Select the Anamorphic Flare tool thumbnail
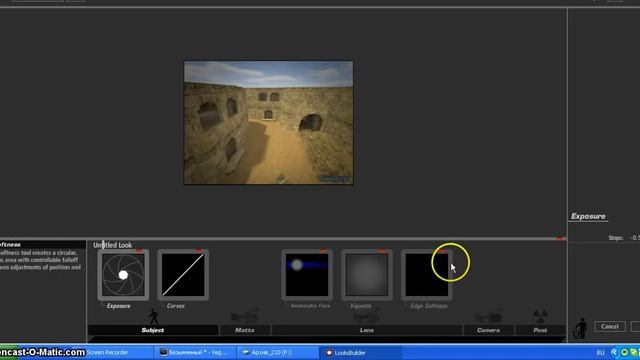This screenshot has width=640, height=360. click(307, 275)
